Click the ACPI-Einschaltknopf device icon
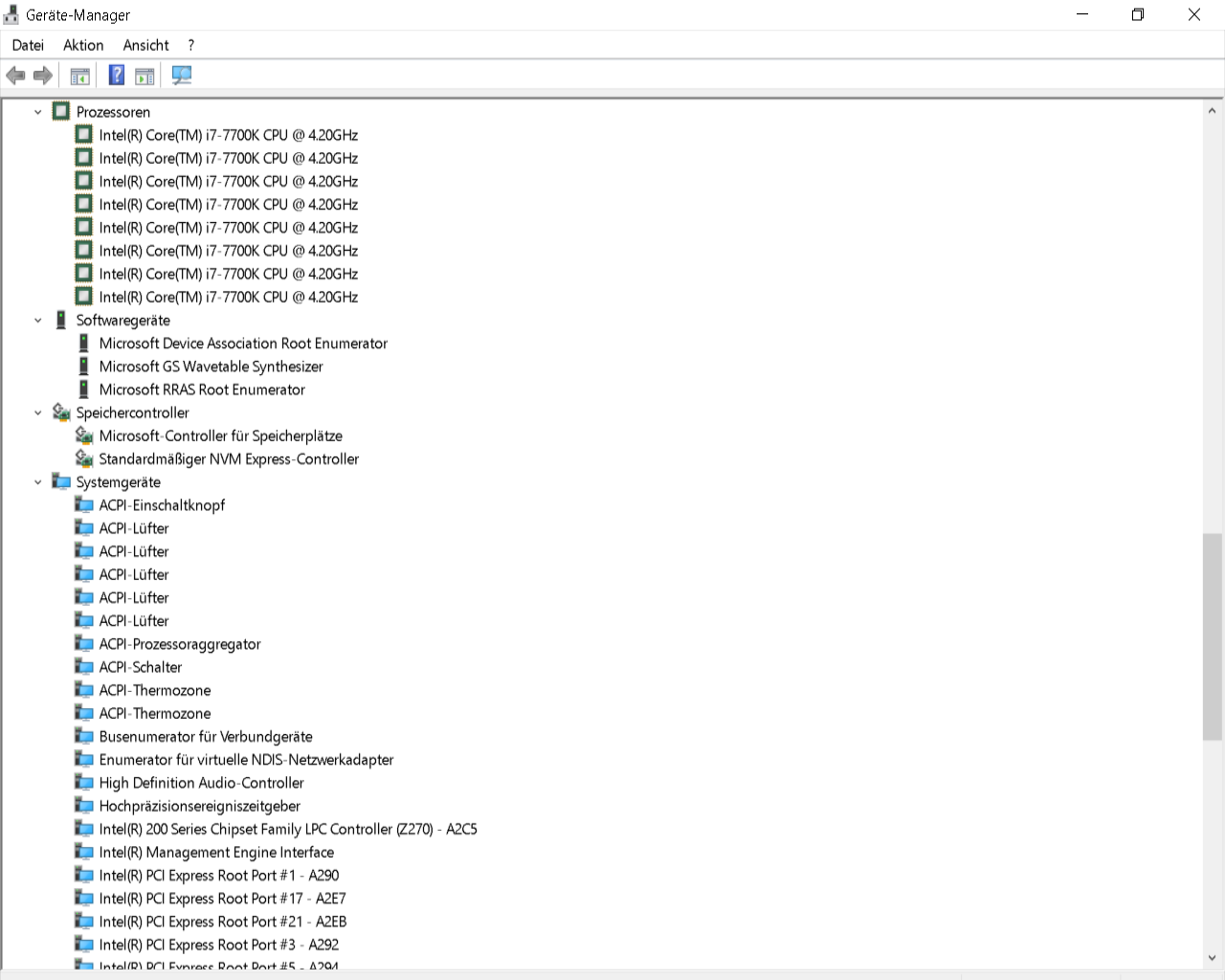This screenshot has width=1225, height=980. (x=84, y=504)
